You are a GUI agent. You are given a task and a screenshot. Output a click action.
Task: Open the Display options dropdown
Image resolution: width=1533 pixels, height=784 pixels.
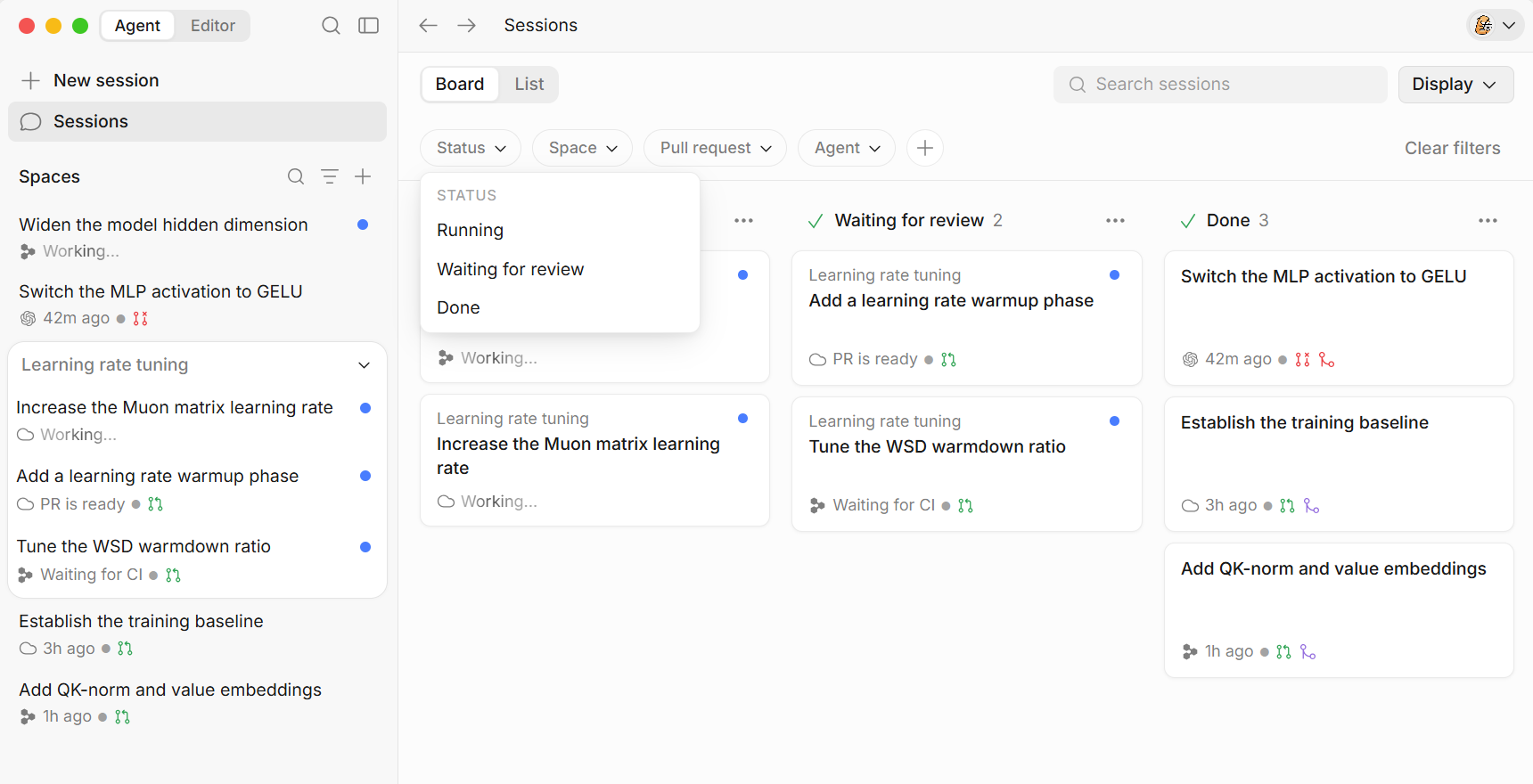tap(1455, 85)
